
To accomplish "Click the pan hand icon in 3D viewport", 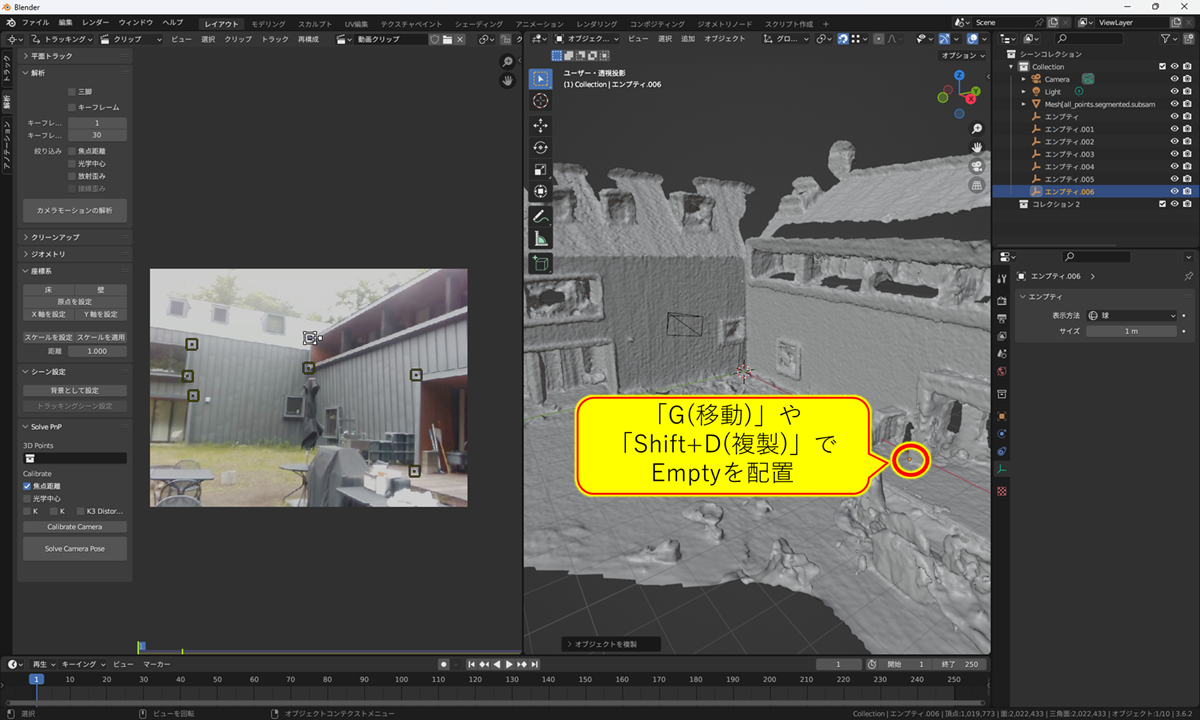I will tap(977, 147).
